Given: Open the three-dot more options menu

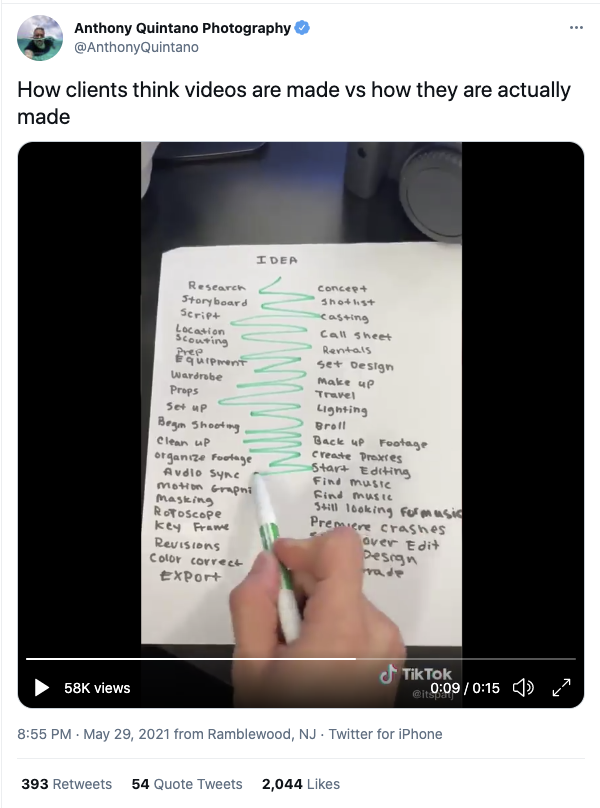Looking at the screenshot, I should 576,27.
